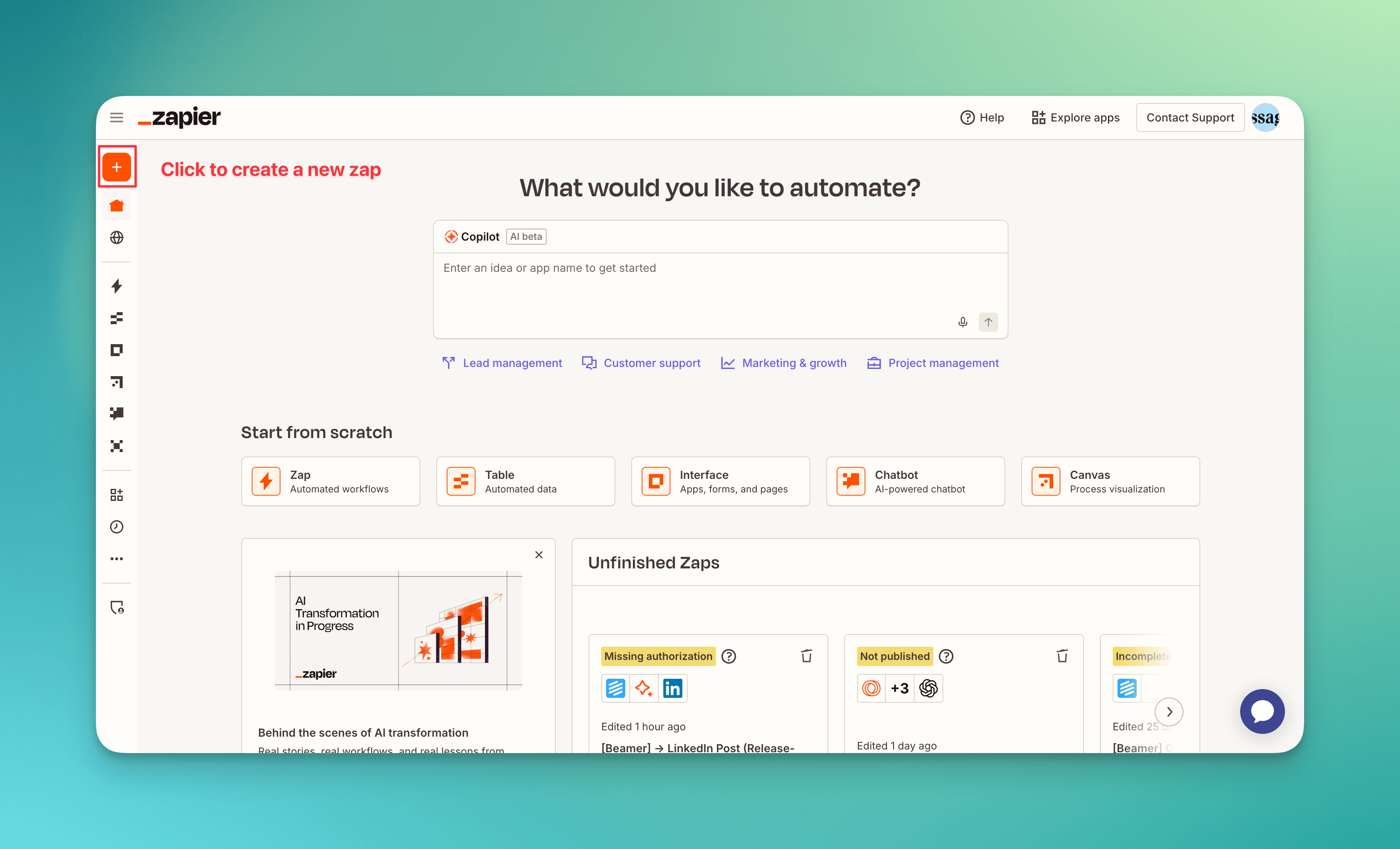Click the help icon next to Not published
The width and height of the screenshot is (1400, 849).
click(946, 656)
